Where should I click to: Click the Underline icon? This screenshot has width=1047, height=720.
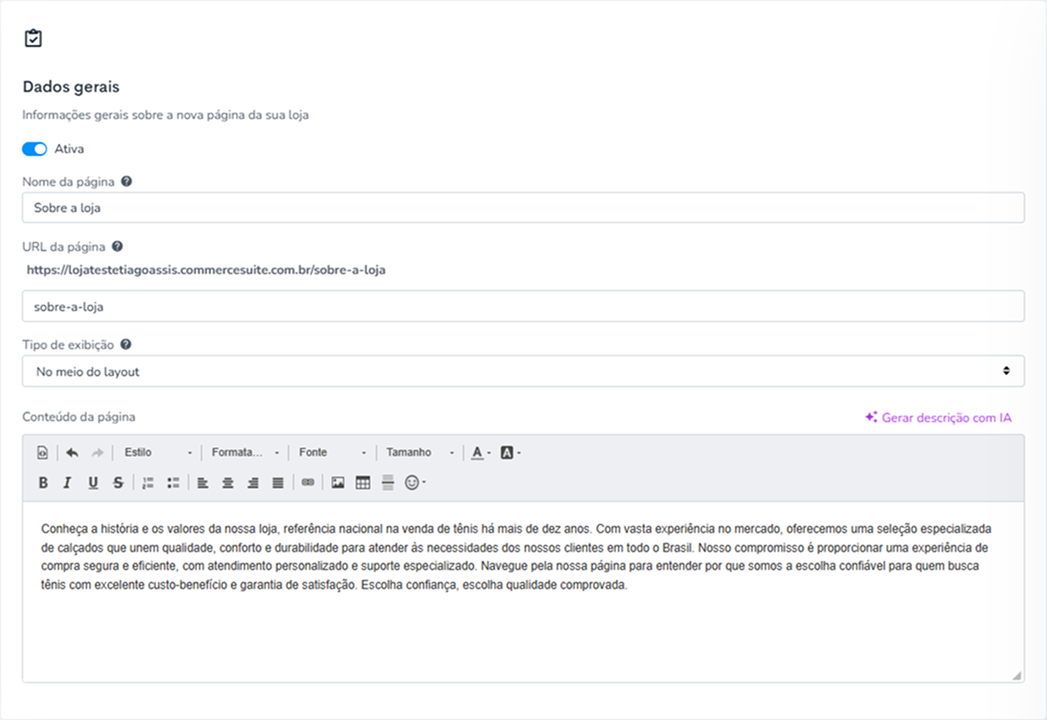[93, 482]
